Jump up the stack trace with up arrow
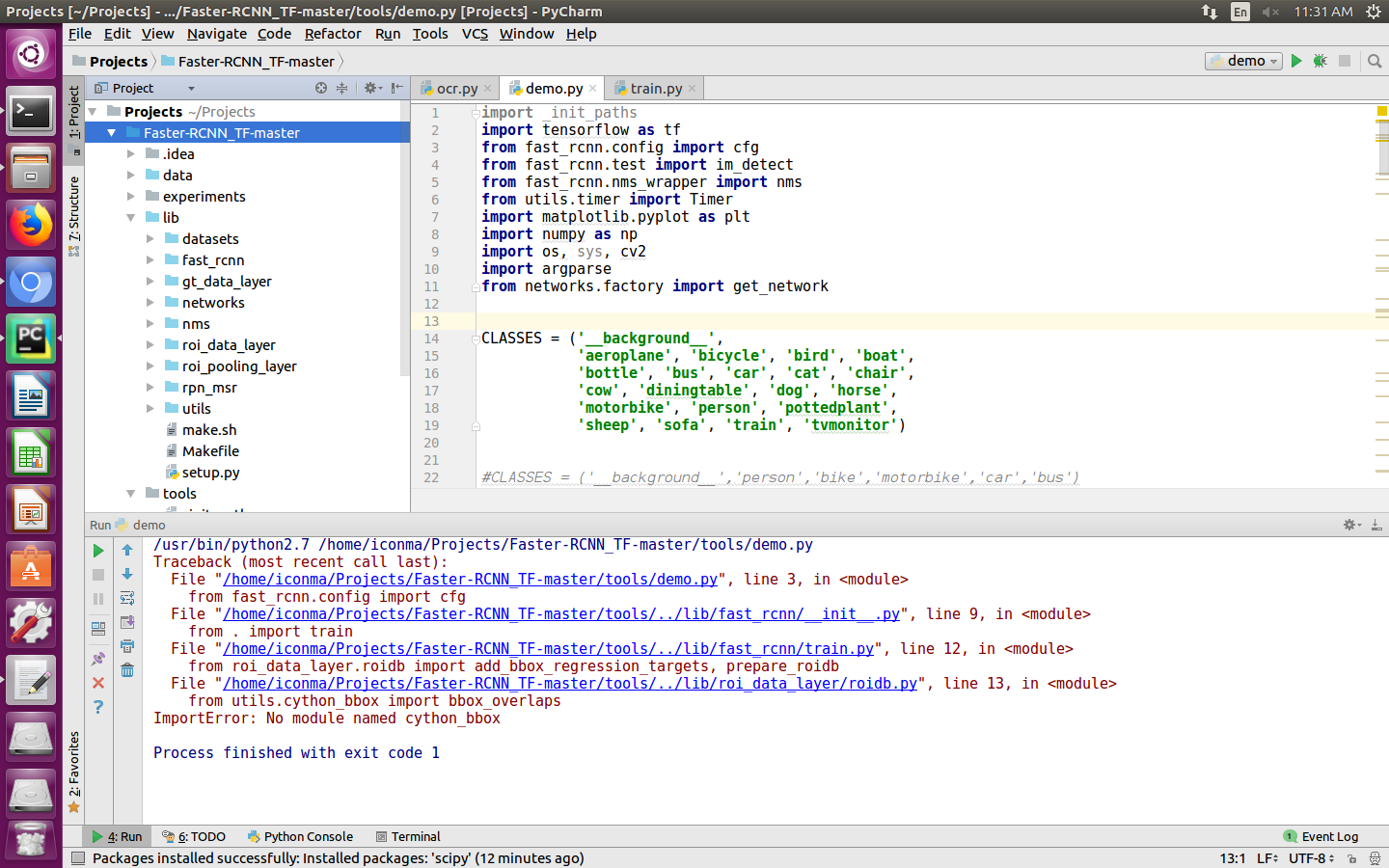The height and width of the screenshot is (868, 1389). [x=127, y=550]
